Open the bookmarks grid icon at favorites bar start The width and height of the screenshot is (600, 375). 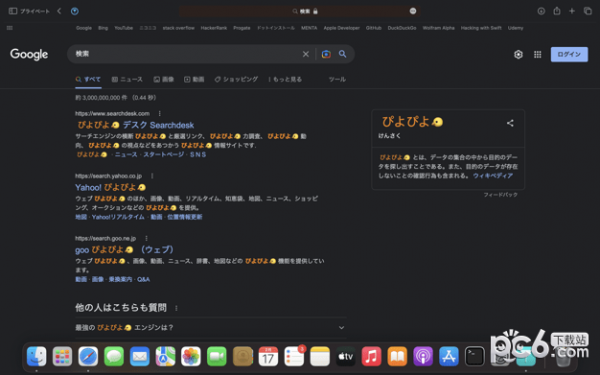pyautogui.click(x=10, y=28)
